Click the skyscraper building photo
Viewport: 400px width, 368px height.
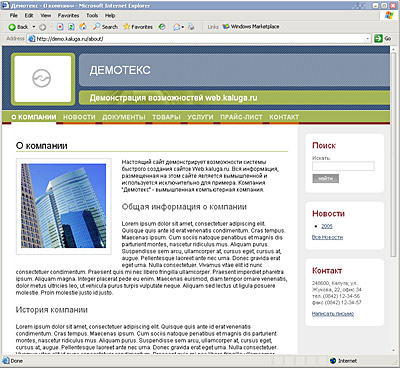click(63, 206)
